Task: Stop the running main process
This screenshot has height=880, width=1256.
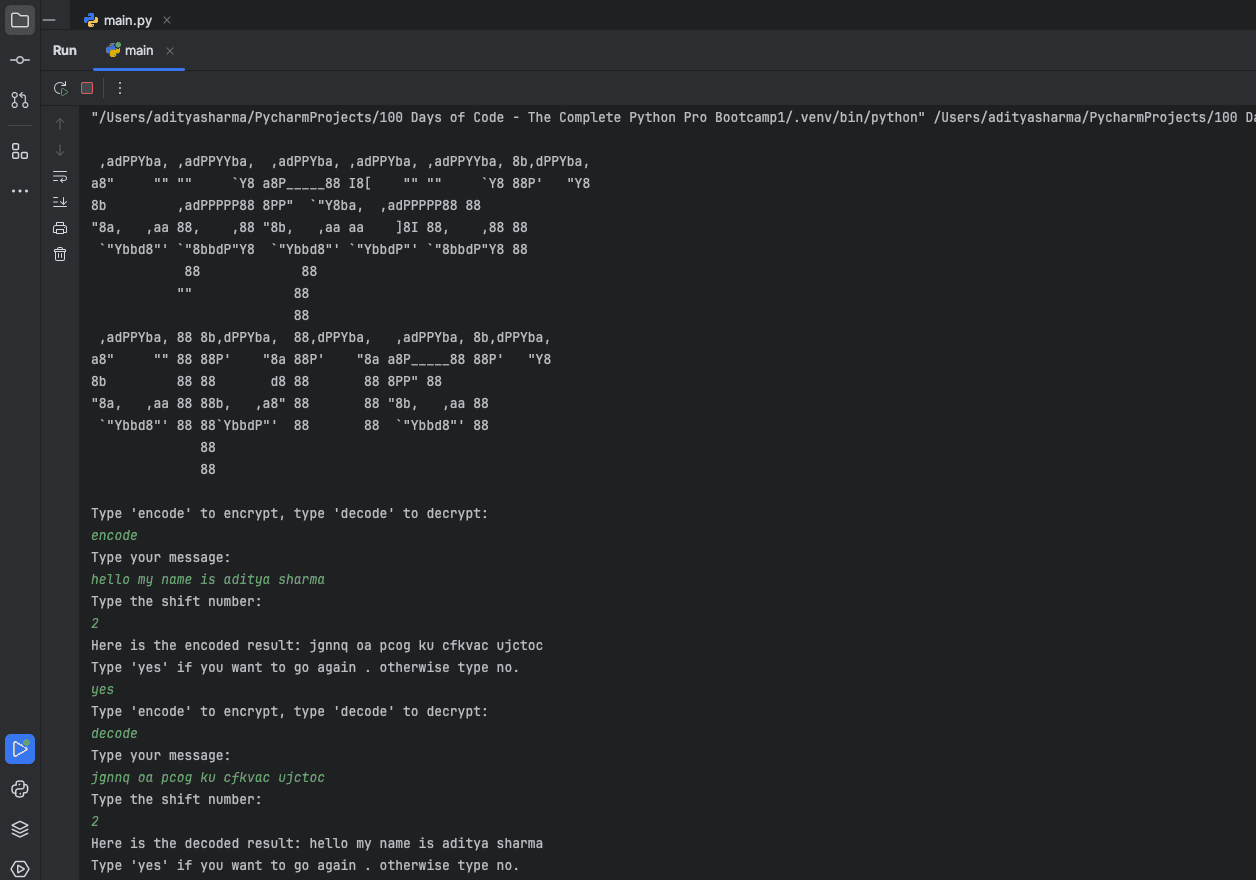Action: point(87,88)
